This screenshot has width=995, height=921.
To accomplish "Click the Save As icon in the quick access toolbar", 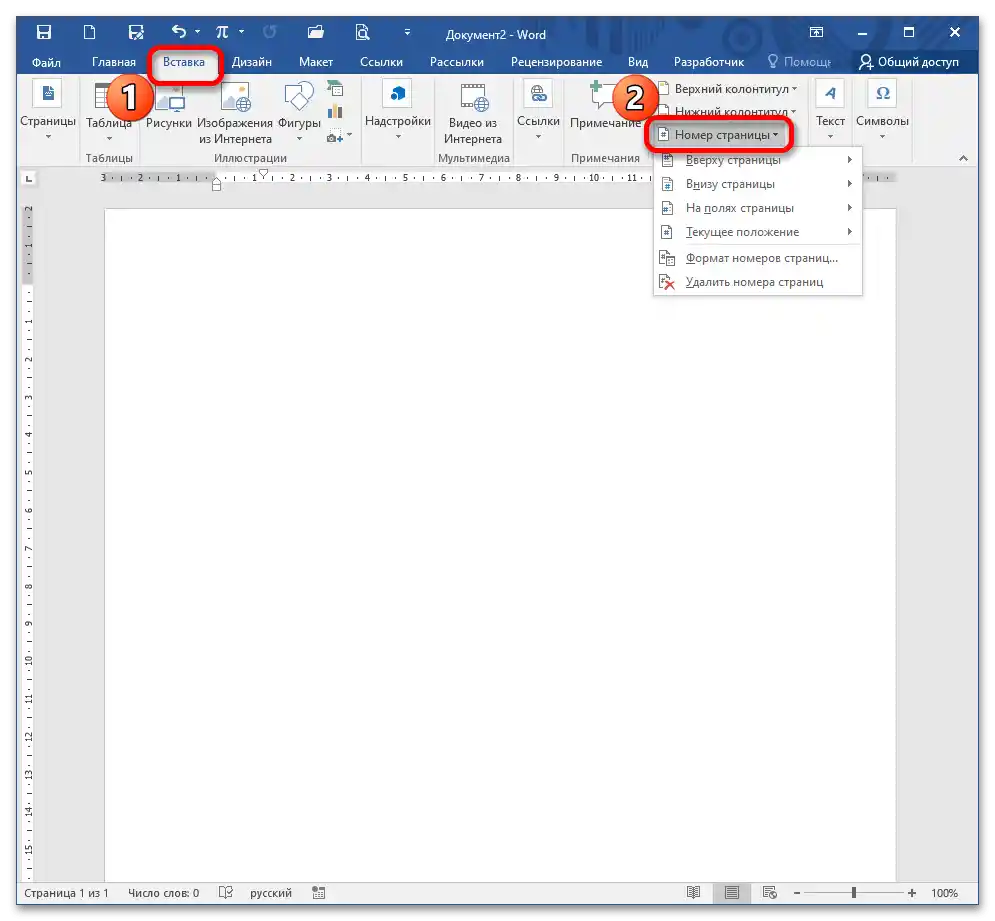I will click(136, 32).
